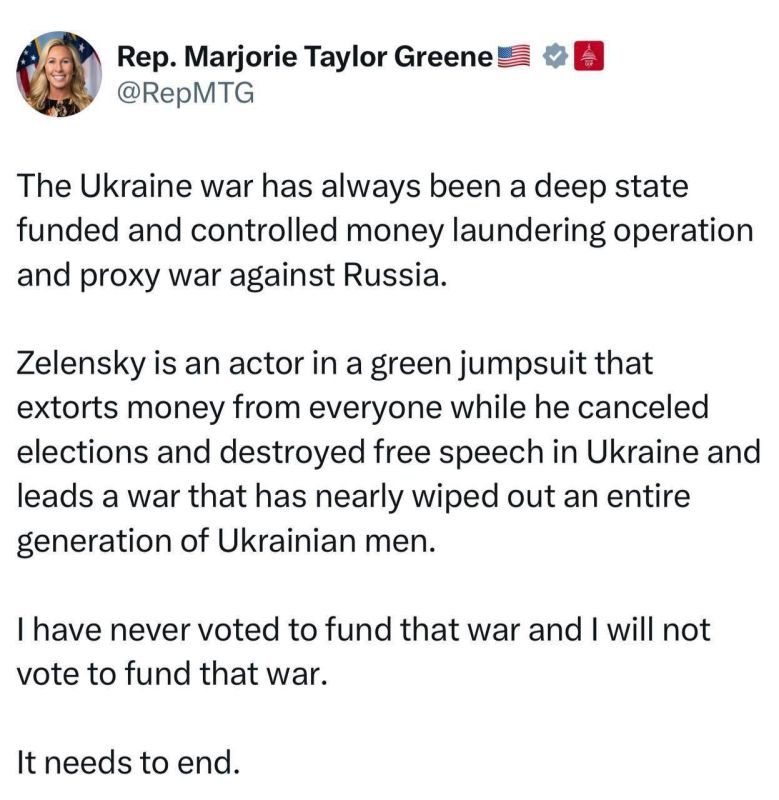Open Marjorie Taylor Greene's profile picture

click(x=59, y=74)
